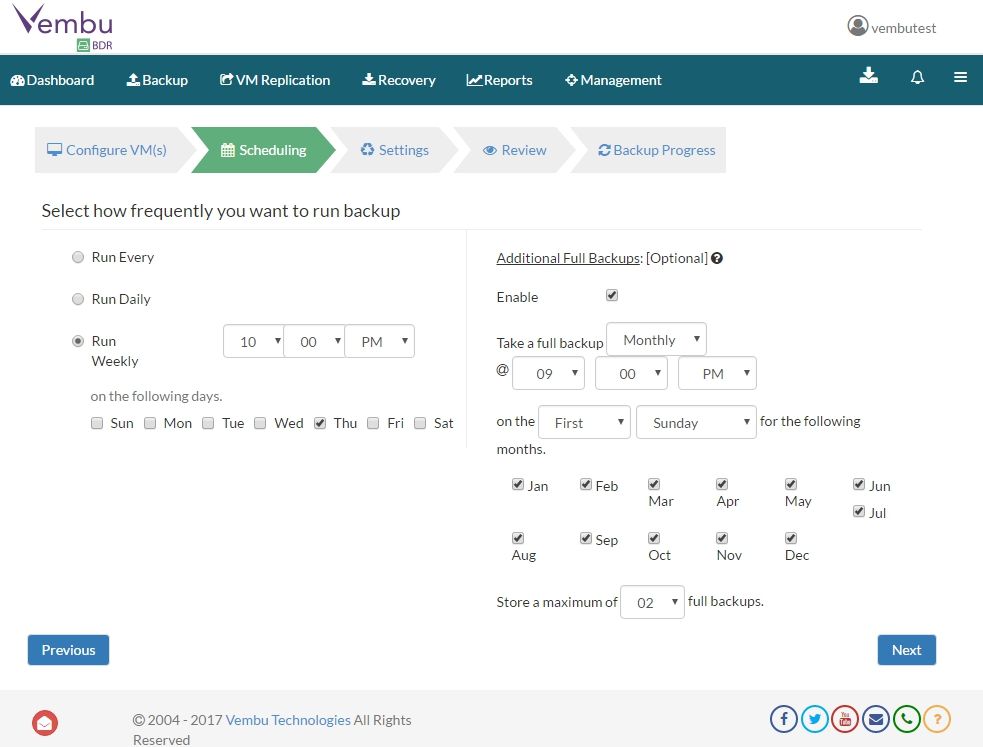Open the VM Replication menu
The width and height of the screenshot is (983, 747).
(275, 80)
